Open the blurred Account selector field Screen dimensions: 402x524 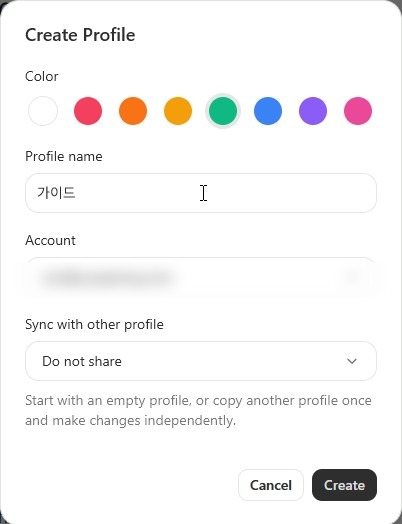201,277
